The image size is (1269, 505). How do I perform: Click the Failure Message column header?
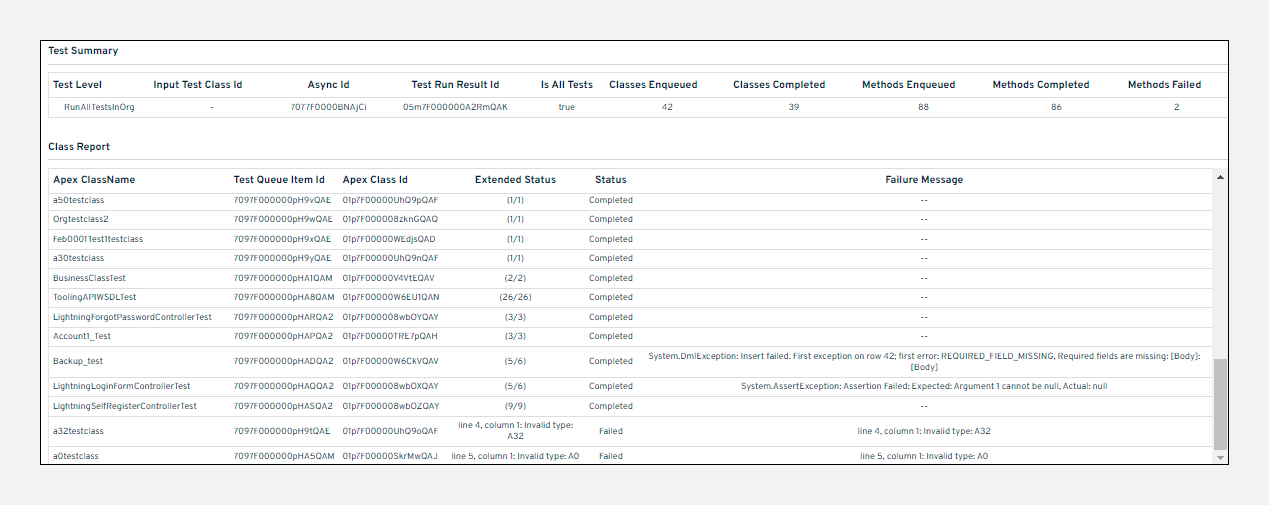pyautogui.click(x=924, y=180)
